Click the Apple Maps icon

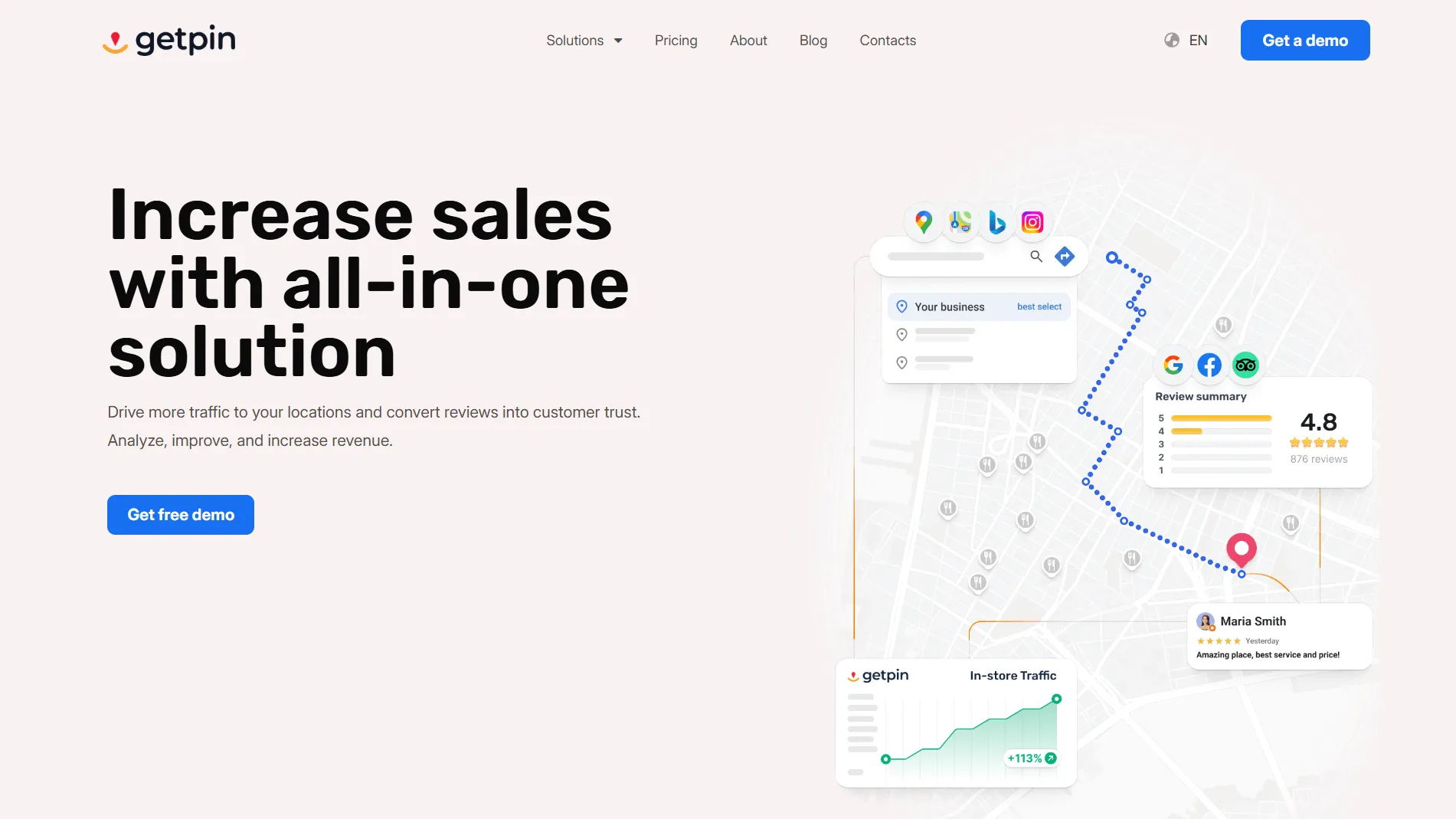[960, 222]
